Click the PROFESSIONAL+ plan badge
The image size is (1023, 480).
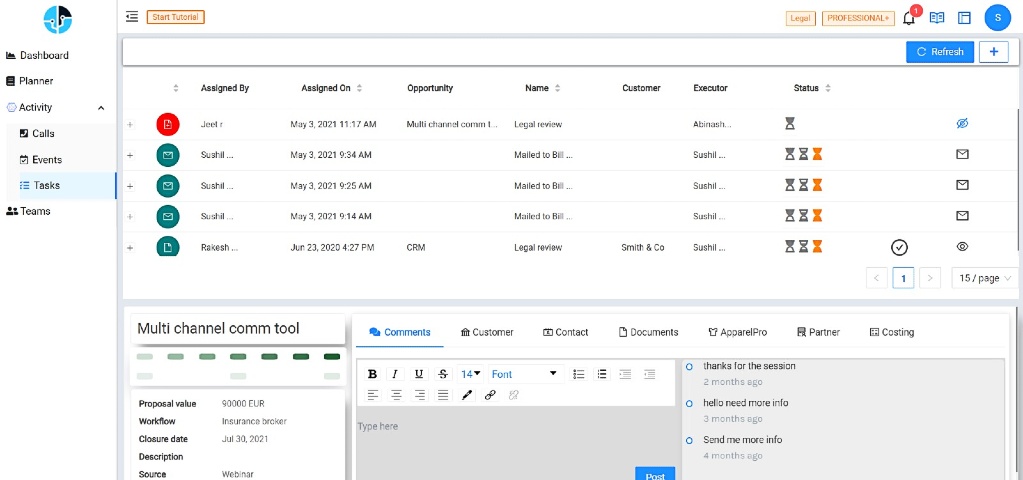(858, 18)
